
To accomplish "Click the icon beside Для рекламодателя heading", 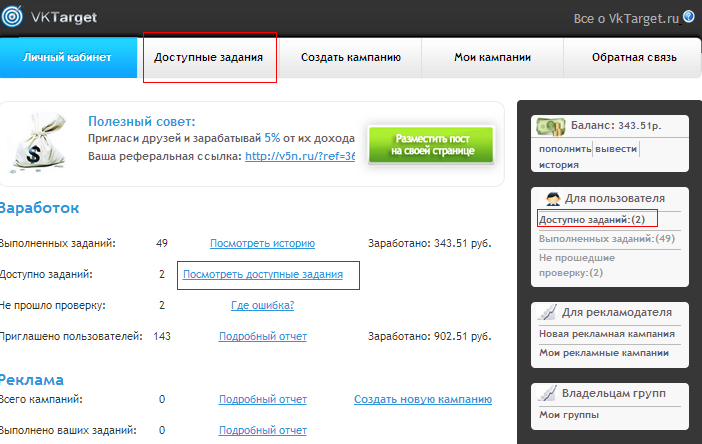I will (x=548, y=312).
